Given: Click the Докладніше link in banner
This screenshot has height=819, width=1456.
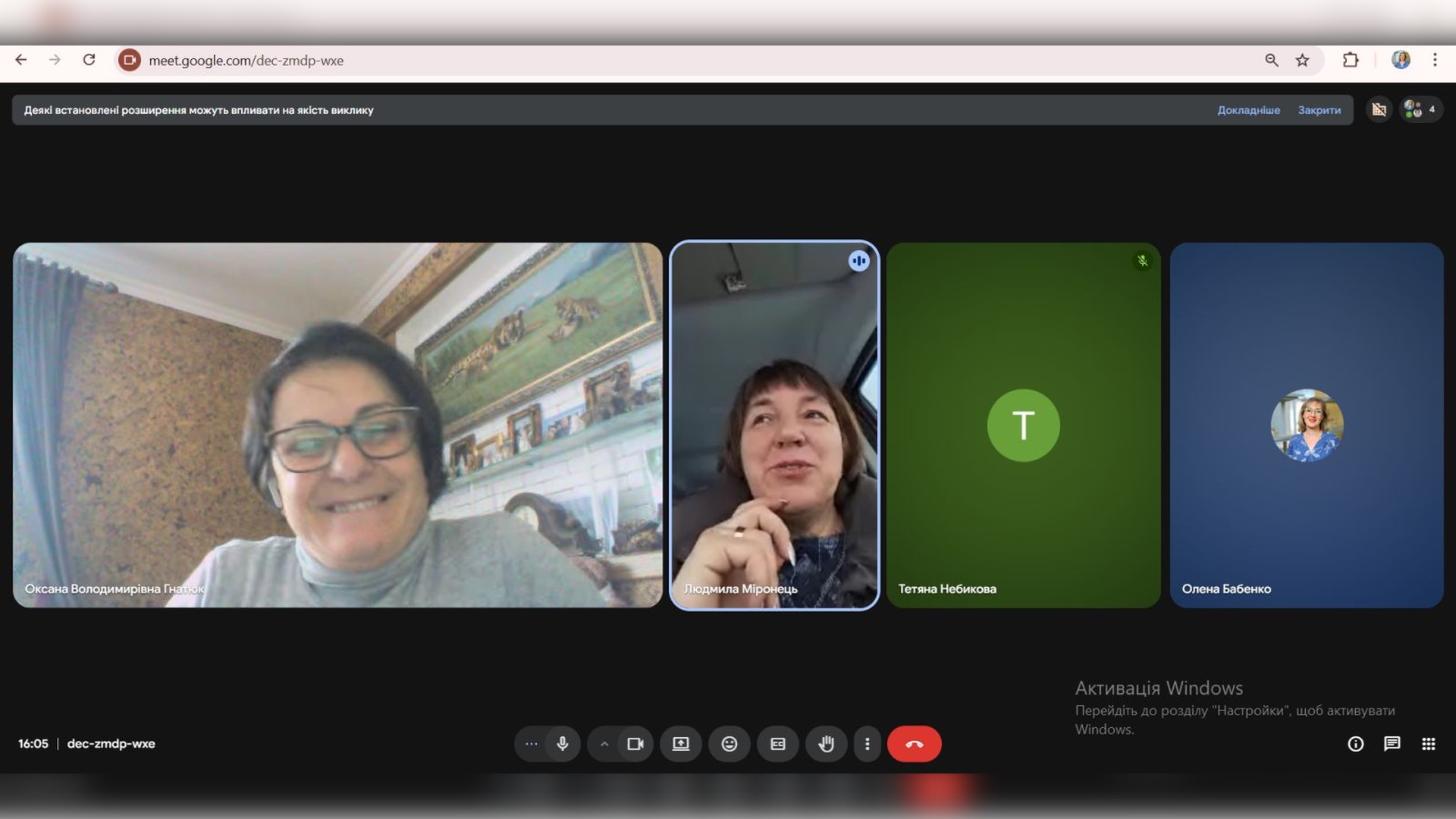Looking at the screenshot, I should [x=1248, y=110].
